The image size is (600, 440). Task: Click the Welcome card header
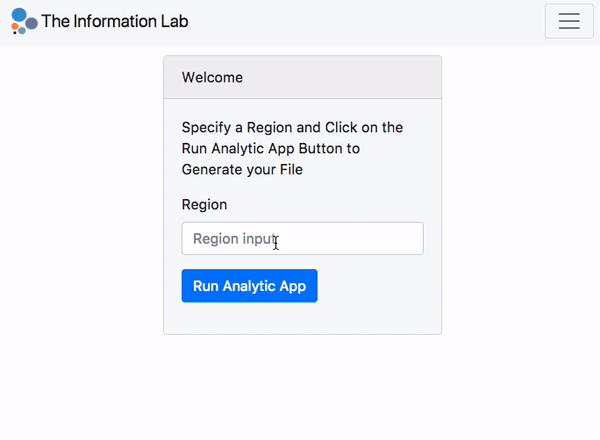click(302, 77)
